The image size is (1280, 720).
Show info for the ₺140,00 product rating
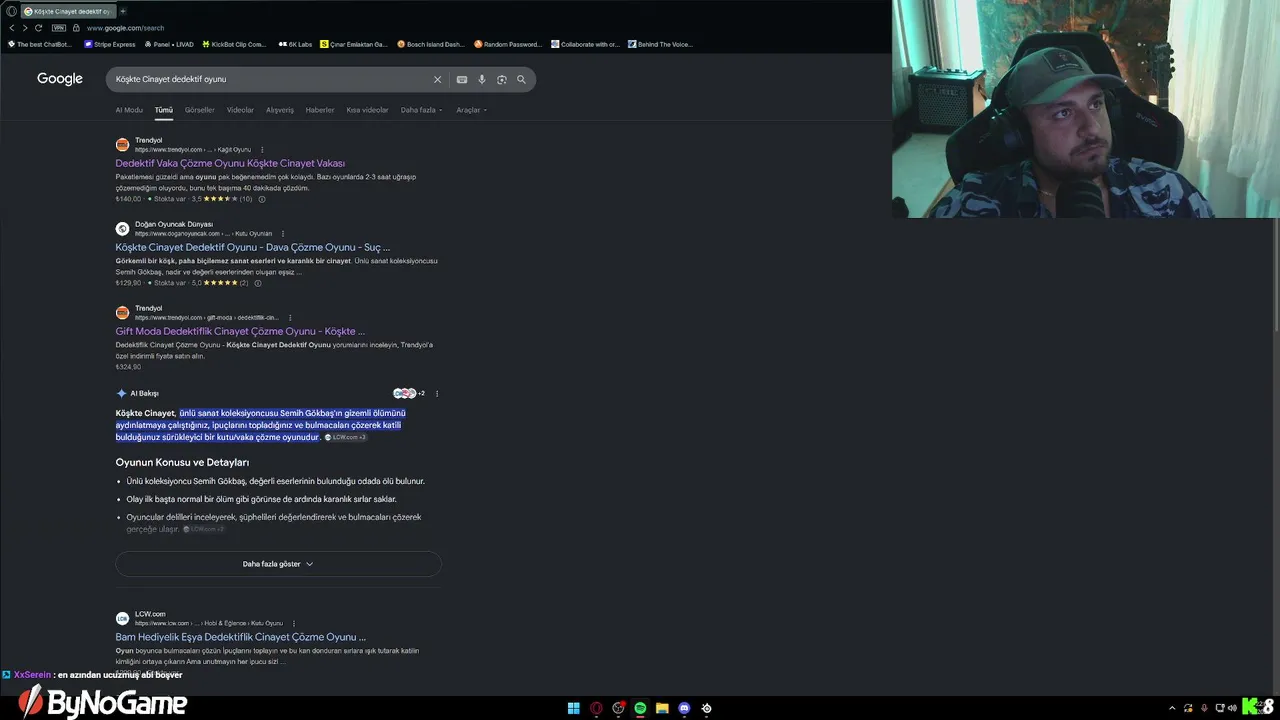pos(262,199)
